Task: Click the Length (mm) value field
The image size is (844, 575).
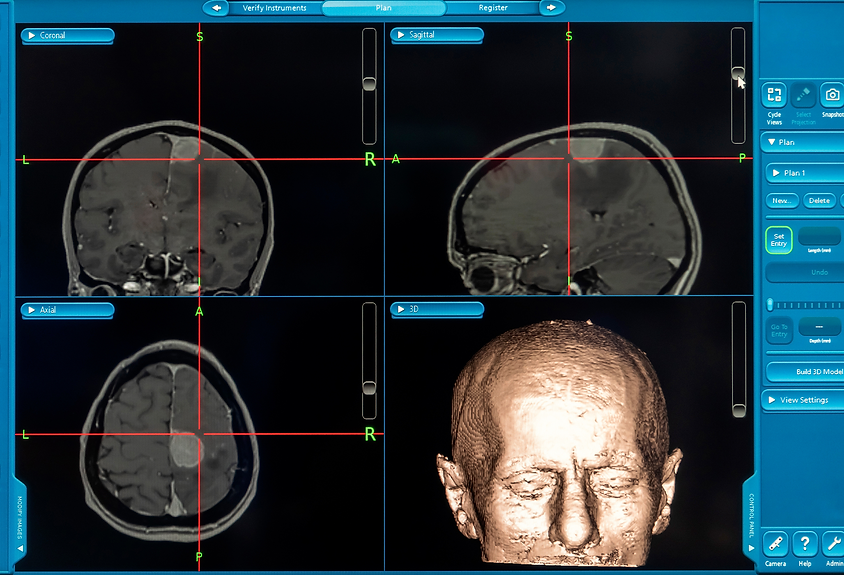Action: (x=819, y=236)
